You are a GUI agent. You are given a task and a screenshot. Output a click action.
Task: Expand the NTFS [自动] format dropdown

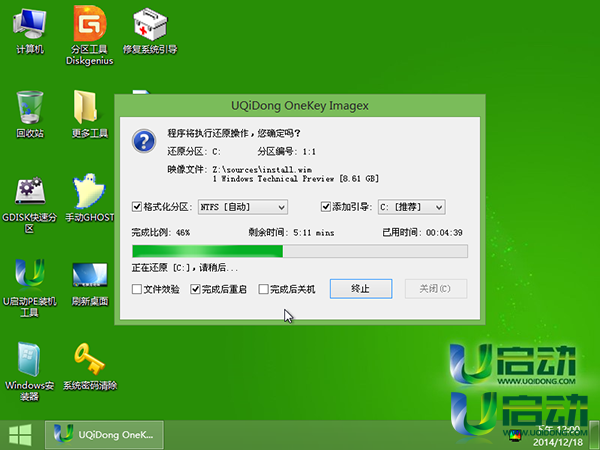point(243,207)
